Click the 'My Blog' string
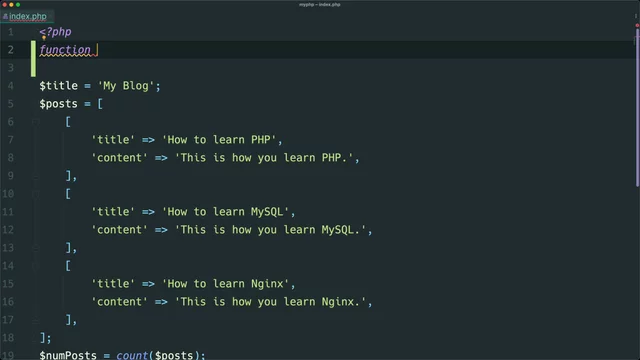Image resolution: width=640 pixels, height=360 pixels. [x=126, y=86]
